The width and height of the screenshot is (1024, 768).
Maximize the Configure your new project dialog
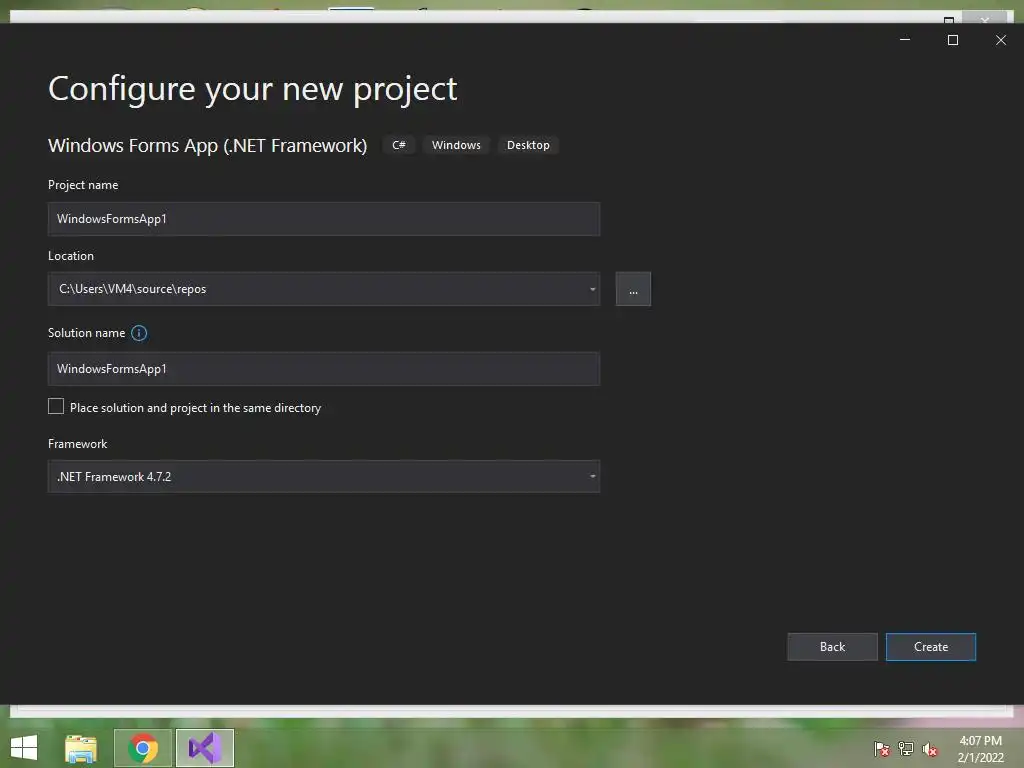pos(953,40)
